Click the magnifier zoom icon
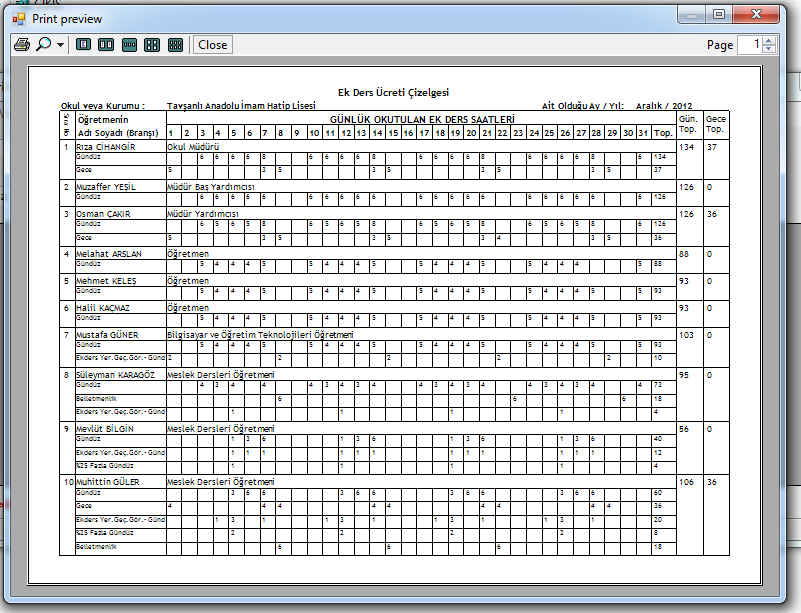The height and width of the screenshot is (613, 801). point(44,44)
